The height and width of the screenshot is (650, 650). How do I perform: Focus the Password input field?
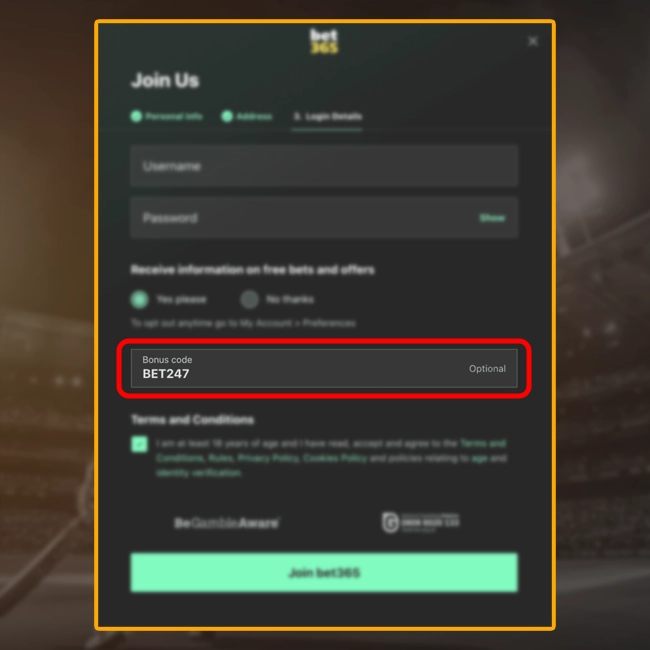[324, 218]
